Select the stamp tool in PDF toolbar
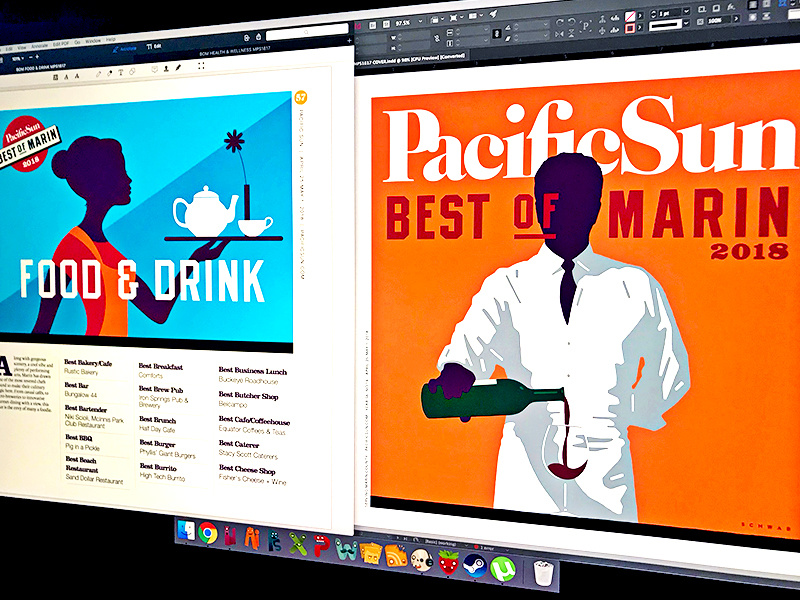 coord(166,69)
